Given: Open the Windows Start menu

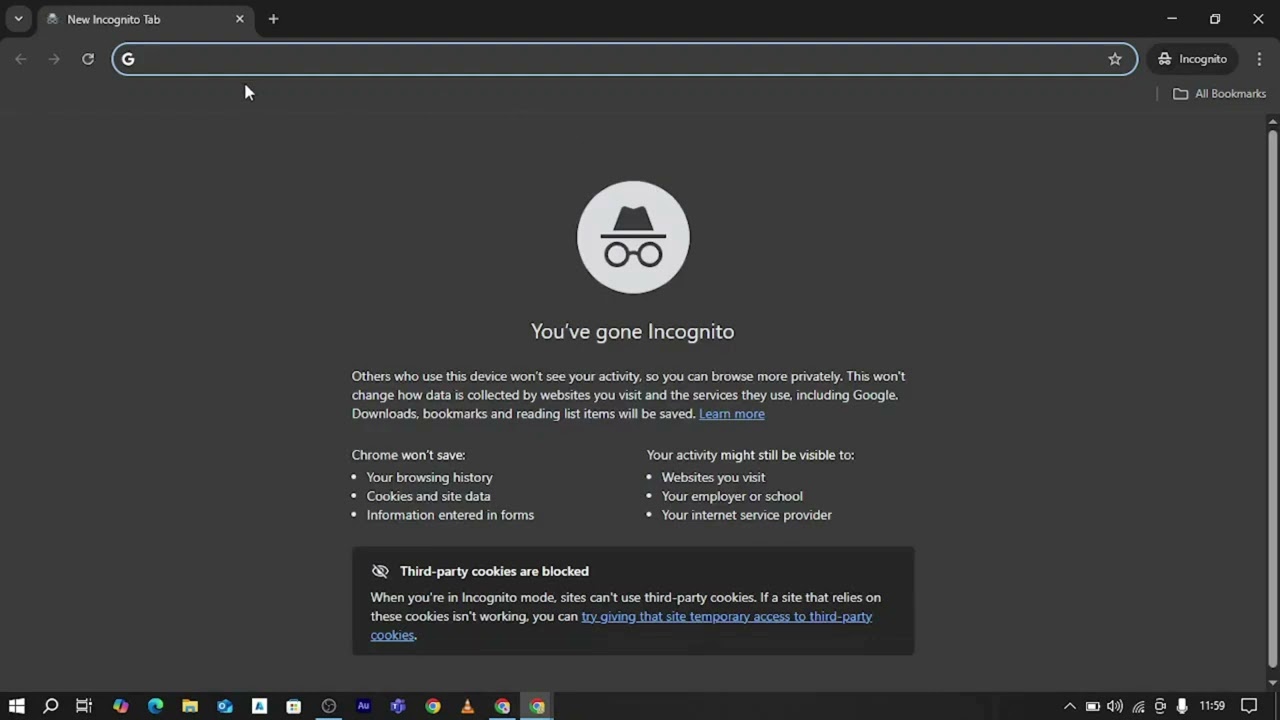Looking at the screenshot, I should point(17,706).
